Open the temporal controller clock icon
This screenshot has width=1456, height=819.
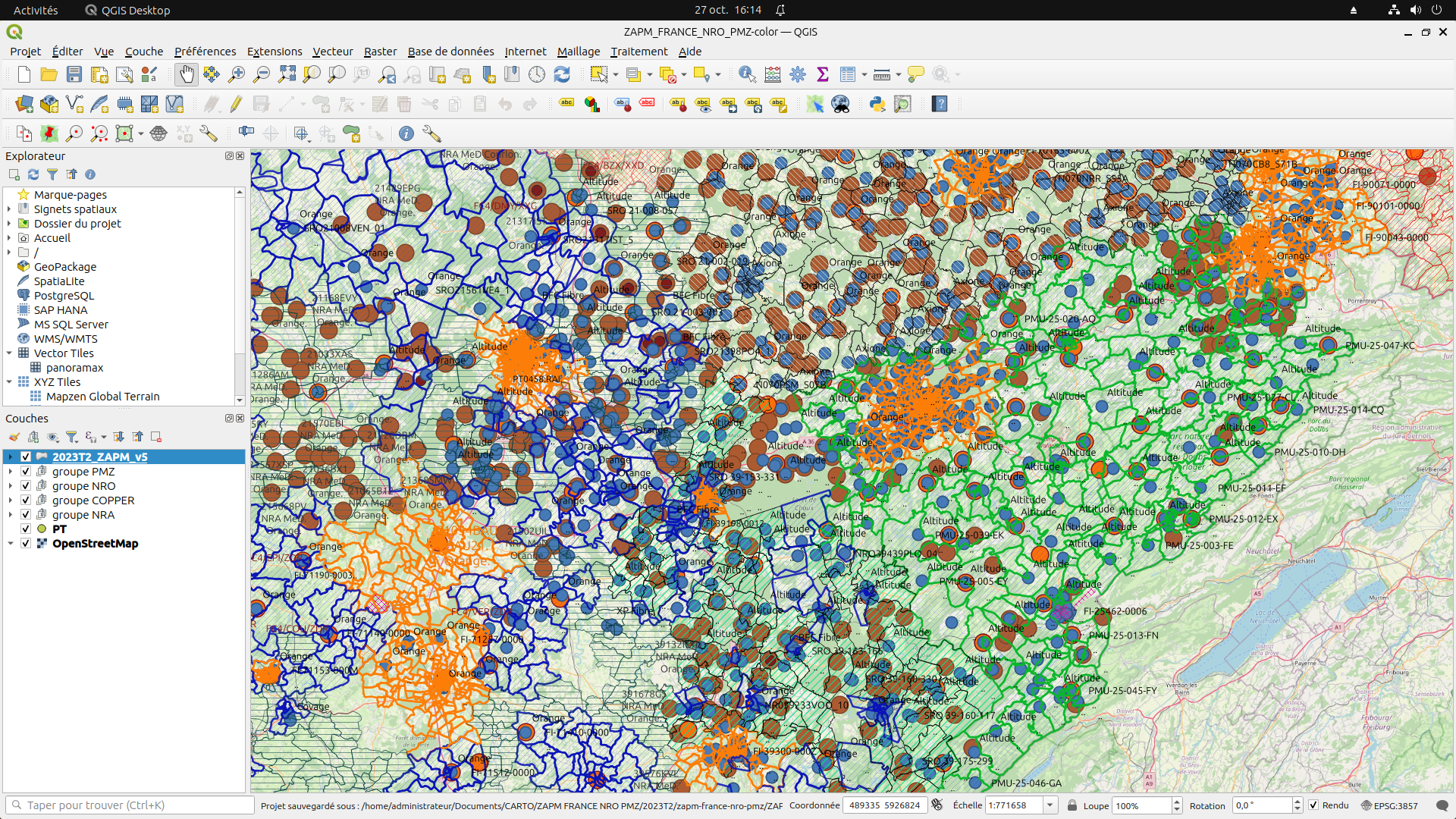point(537,74)
